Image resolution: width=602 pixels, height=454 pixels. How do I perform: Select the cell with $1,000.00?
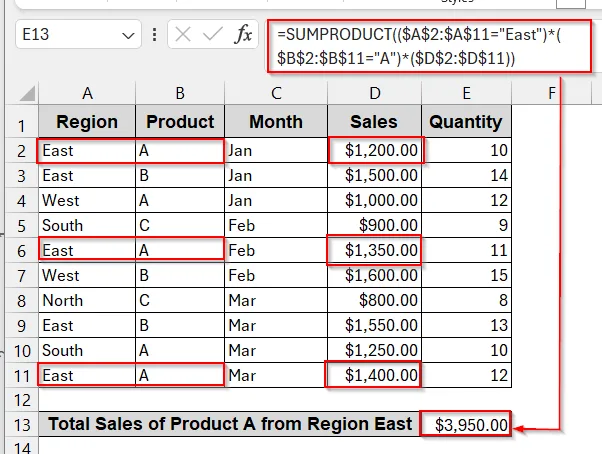[x=374, y=200]
